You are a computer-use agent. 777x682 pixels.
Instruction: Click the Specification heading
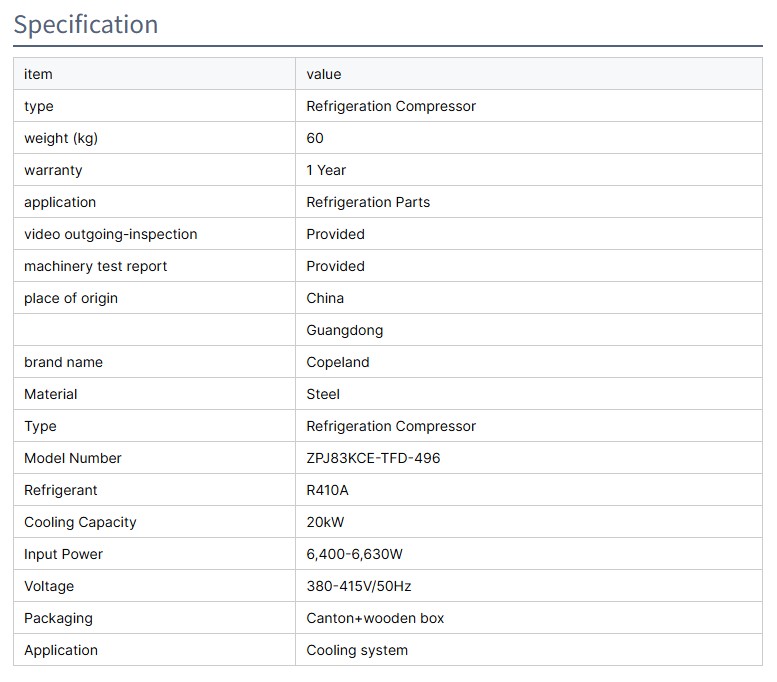point(86,24)
